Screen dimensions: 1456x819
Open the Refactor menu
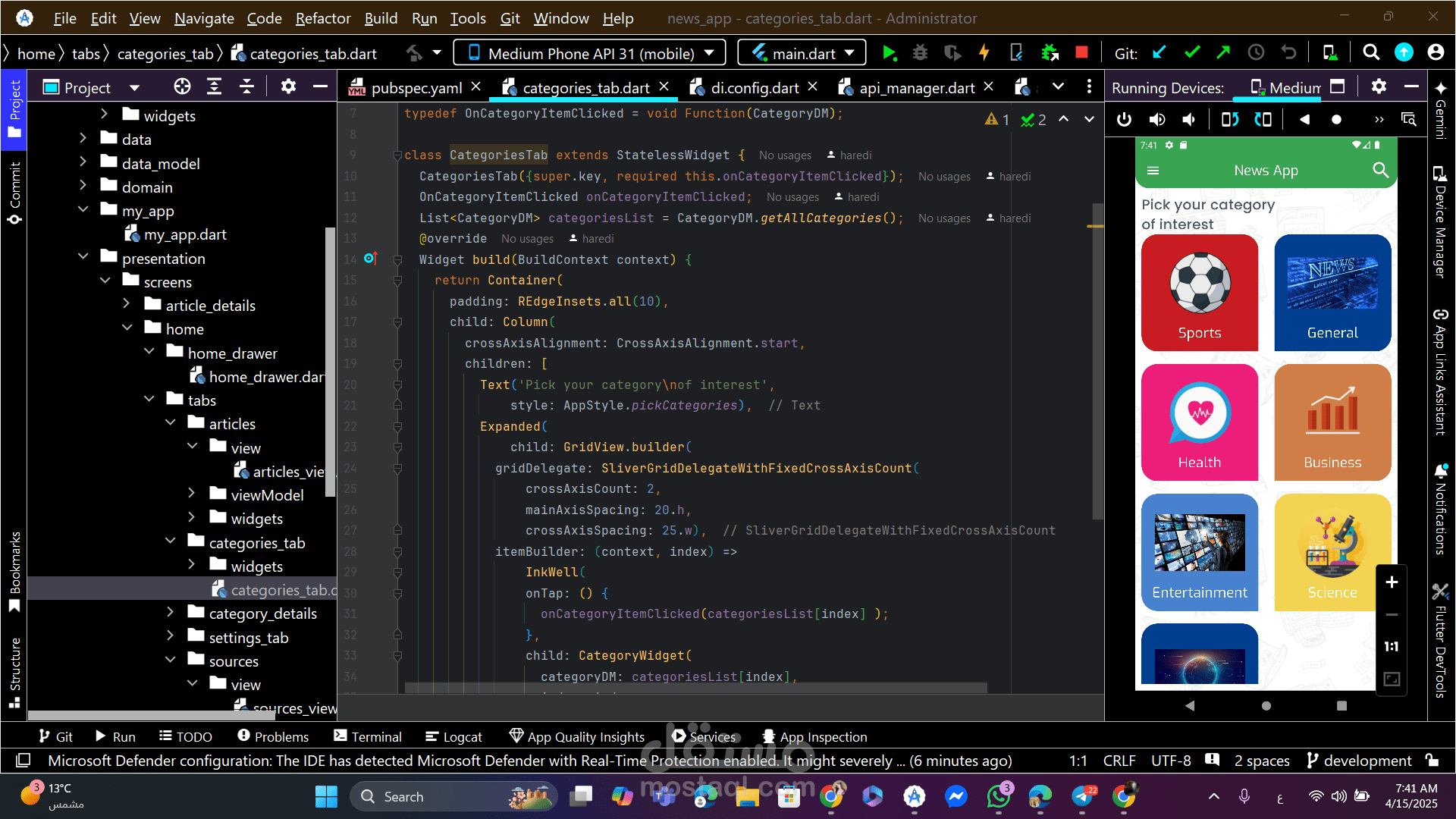tap(323, 18)
